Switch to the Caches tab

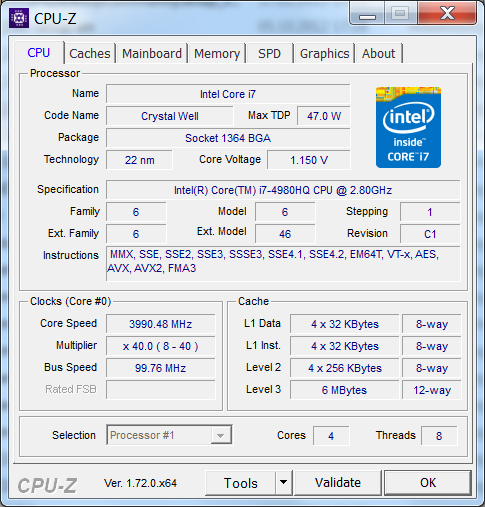tap(90, 53)
